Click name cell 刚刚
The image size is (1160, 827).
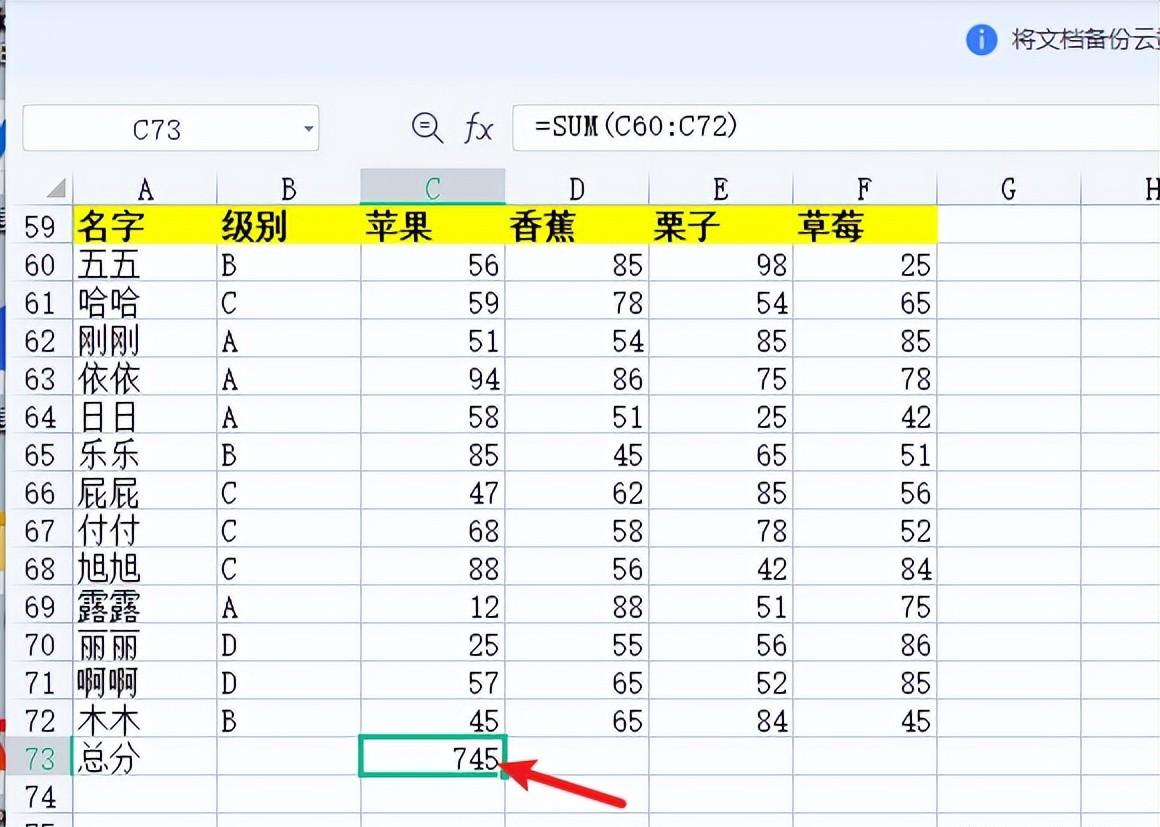[x=145, y=340]
